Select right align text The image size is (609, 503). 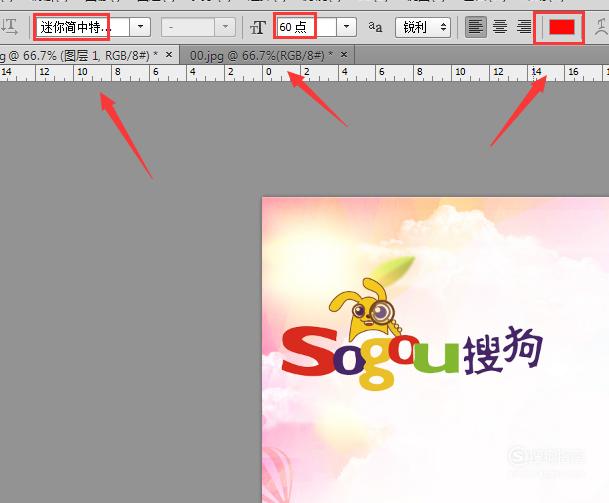524,27
